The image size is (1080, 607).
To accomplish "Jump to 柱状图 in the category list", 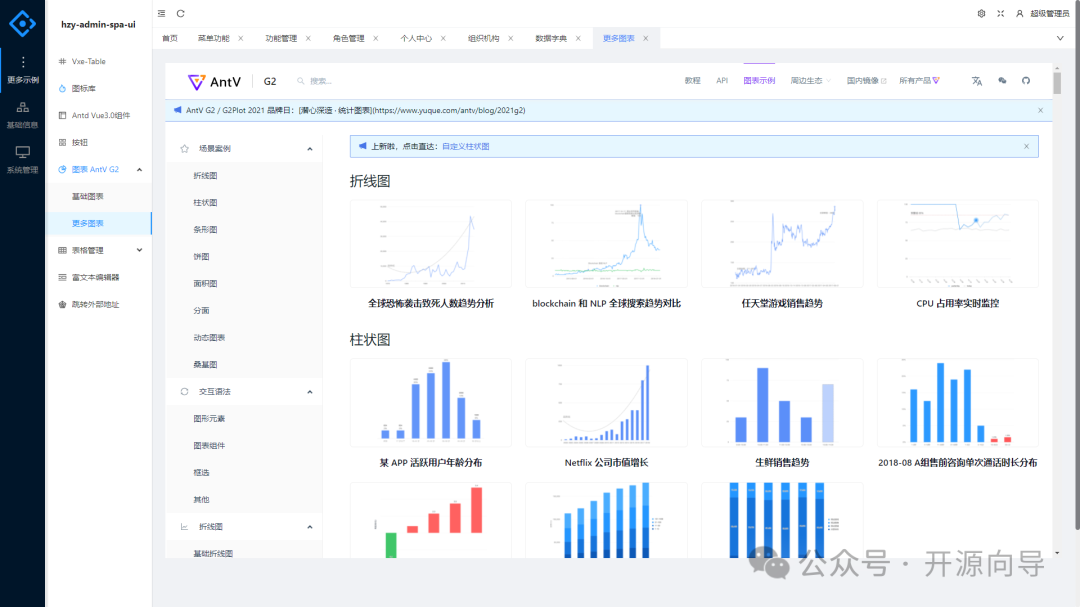I will click(x=205, y=203).
